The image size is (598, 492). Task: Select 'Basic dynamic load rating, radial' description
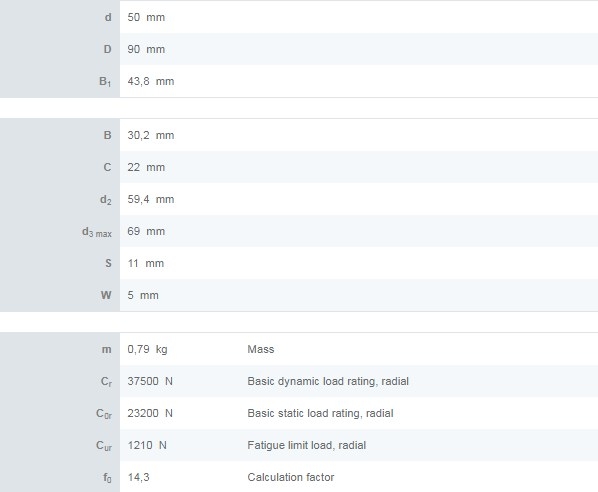(328, 381)
